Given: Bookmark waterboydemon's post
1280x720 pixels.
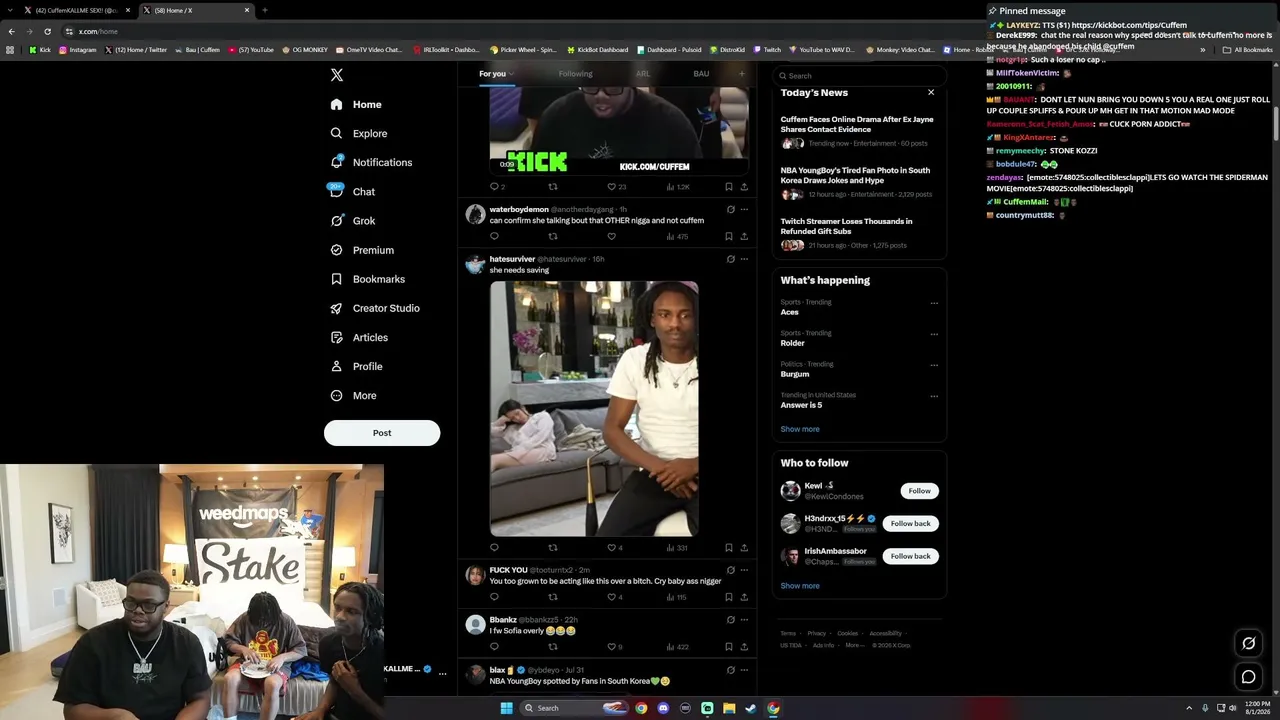Looking at the screenshot, I should click(x=729, y=237).
